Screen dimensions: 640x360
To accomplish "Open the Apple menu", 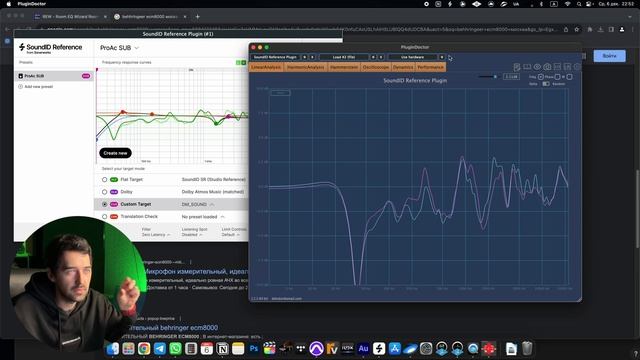I will click(x=9, y=4).
